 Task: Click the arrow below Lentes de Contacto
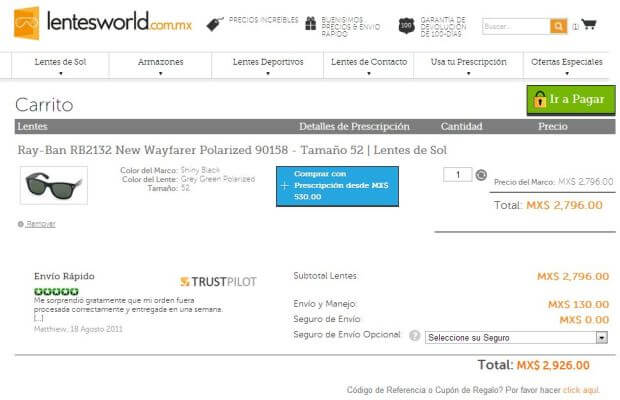pyautogui.click(x=369, y=74)
